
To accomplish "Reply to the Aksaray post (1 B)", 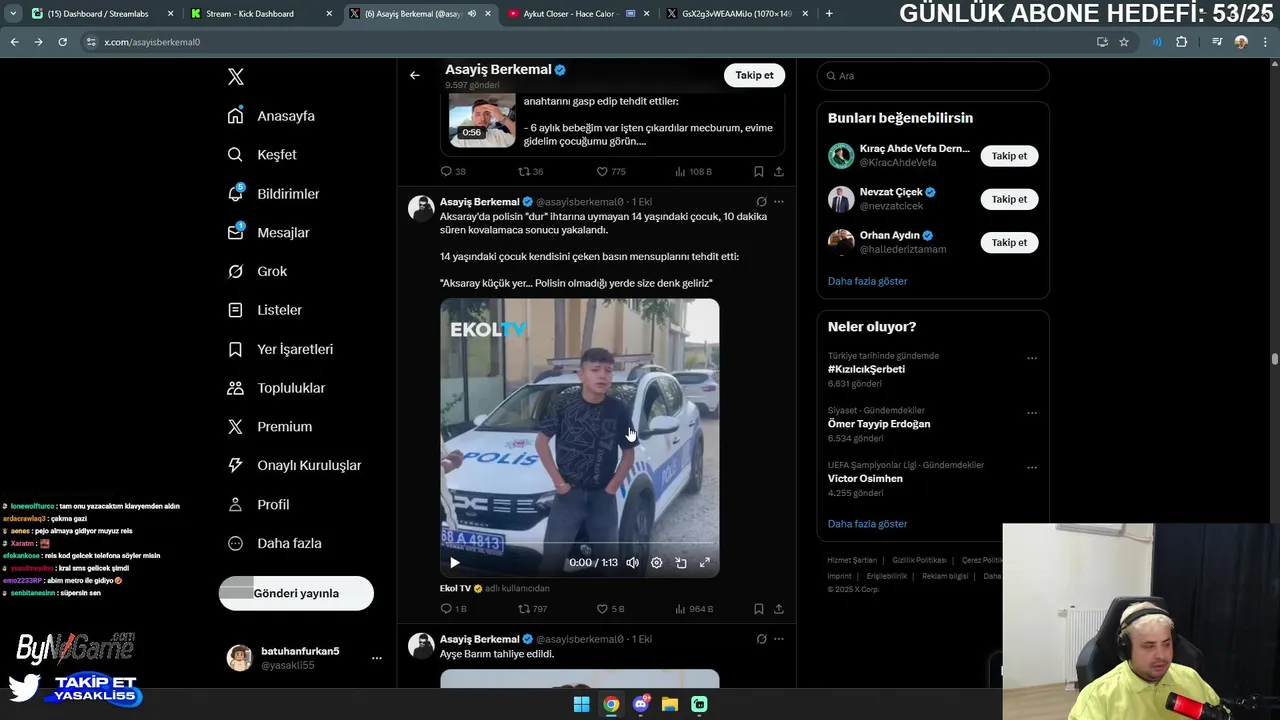I will click(453, 609).
